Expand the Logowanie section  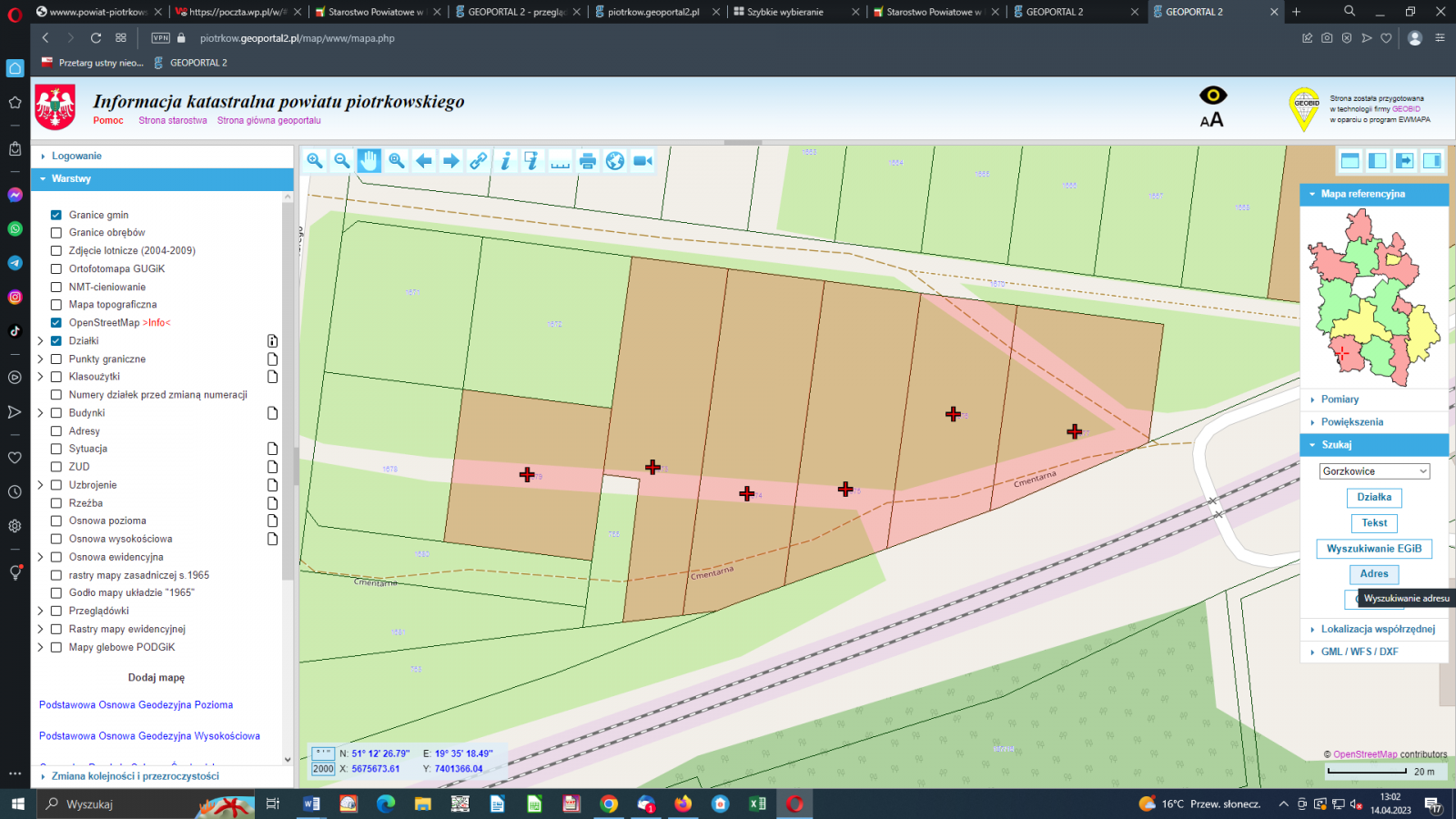[x=76, y=157]
